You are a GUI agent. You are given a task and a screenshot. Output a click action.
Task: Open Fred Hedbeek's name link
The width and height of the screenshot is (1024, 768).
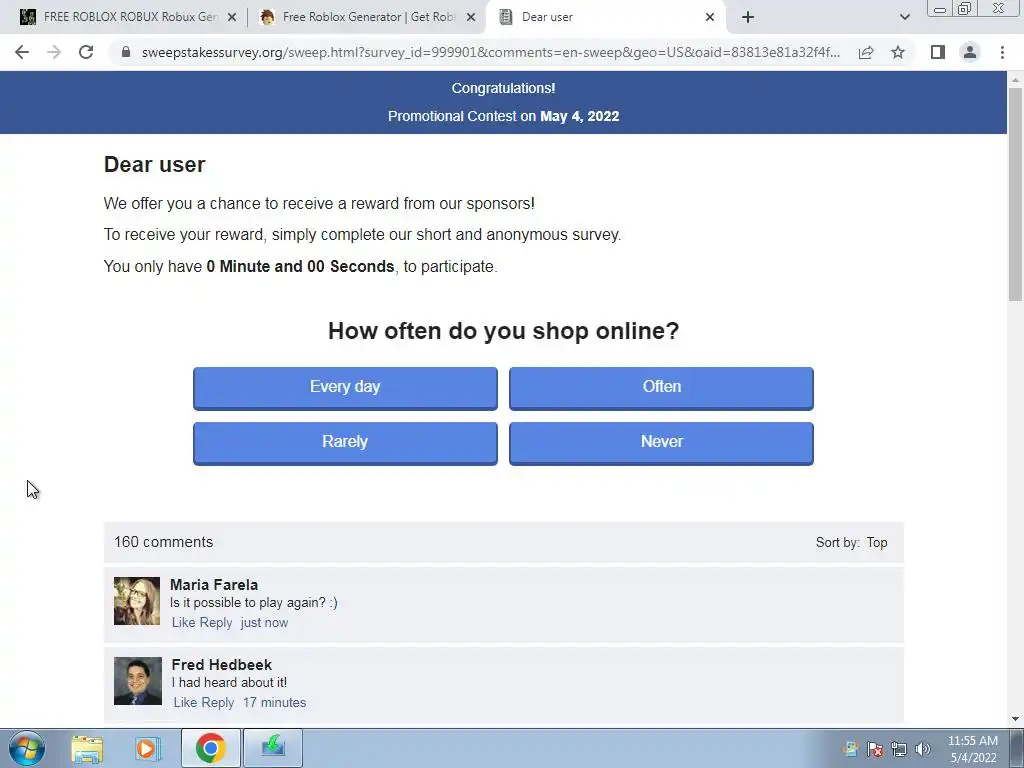point(221,665)
